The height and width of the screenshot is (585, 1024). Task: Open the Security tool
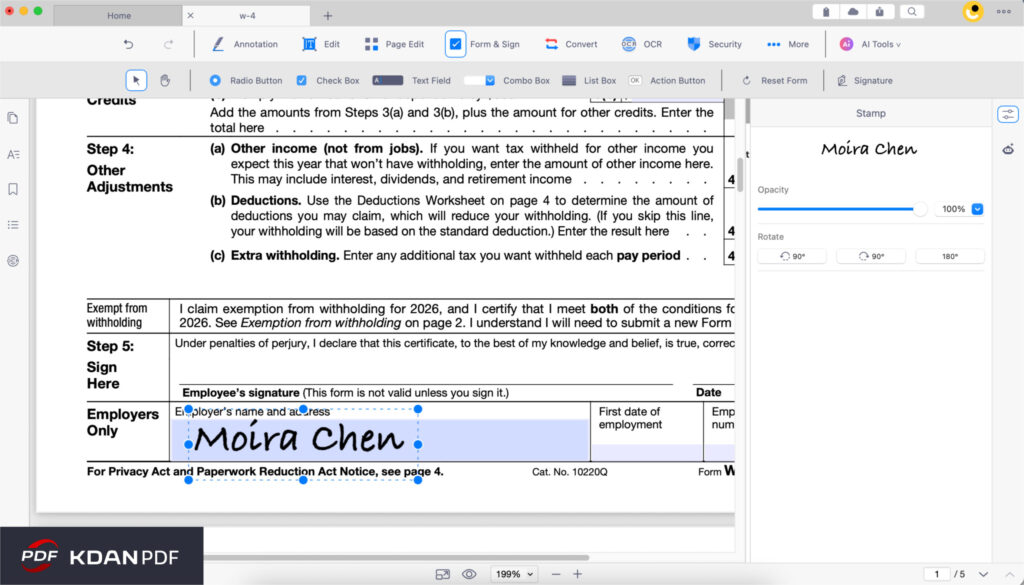(713, 44)
